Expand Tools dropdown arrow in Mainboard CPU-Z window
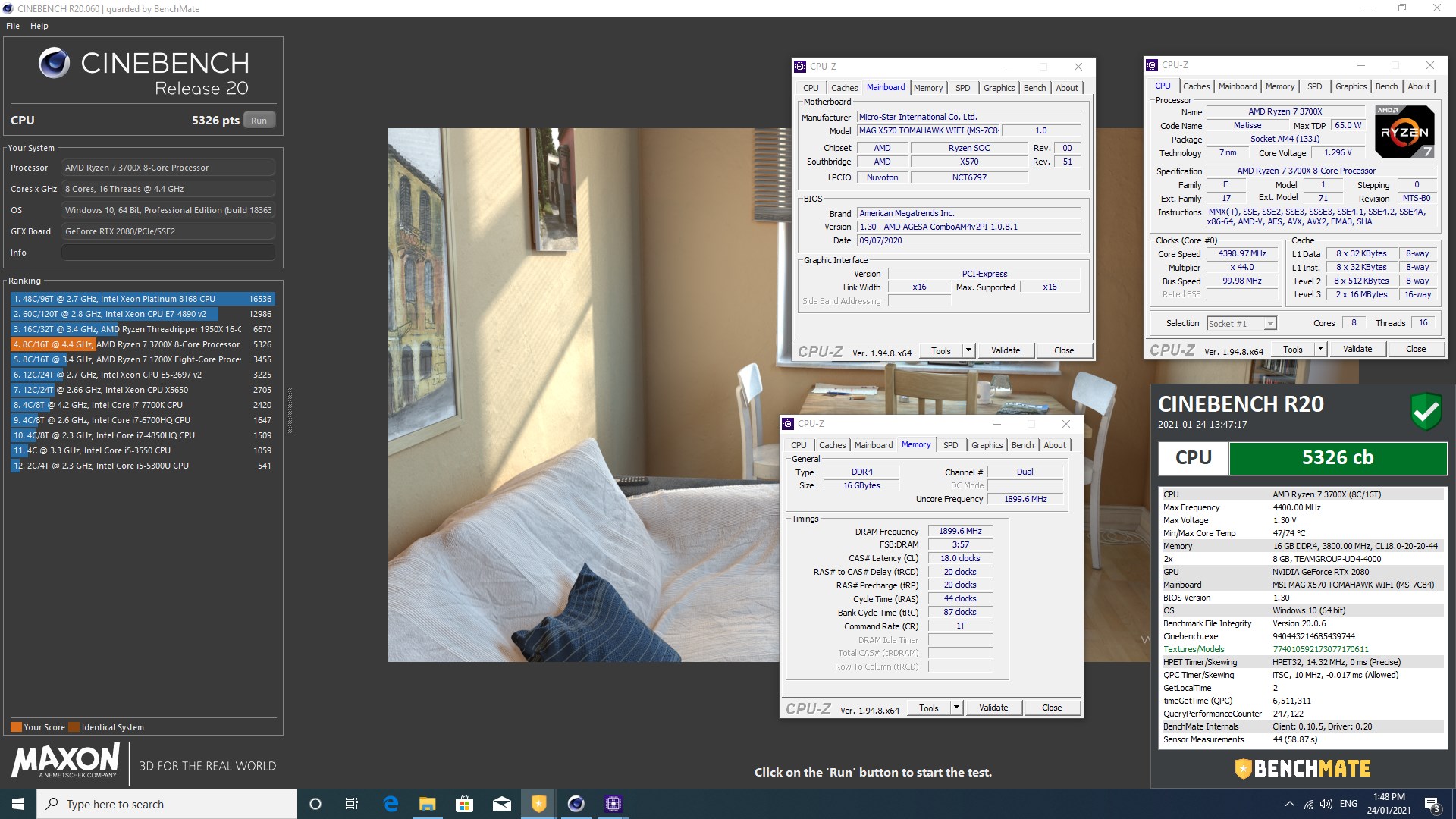 coord(968,350)
